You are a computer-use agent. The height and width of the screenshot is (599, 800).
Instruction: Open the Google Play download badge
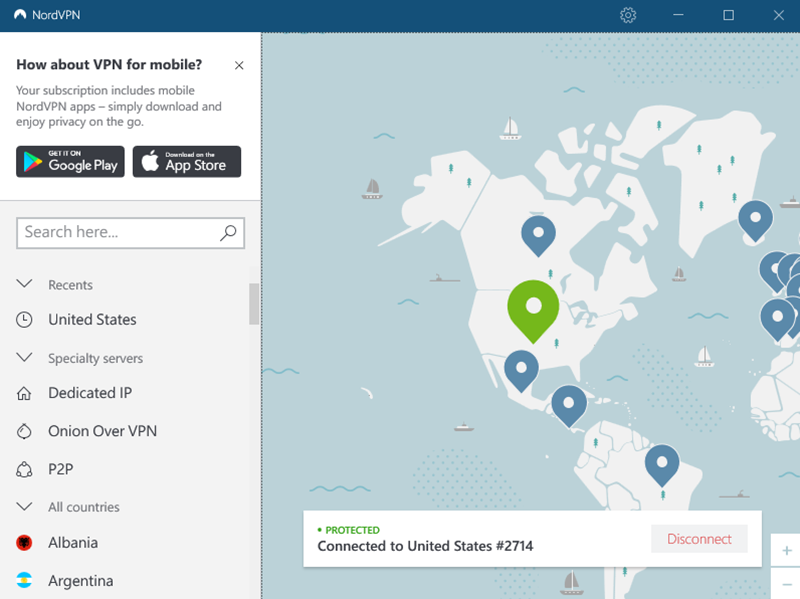click(70, 162)
